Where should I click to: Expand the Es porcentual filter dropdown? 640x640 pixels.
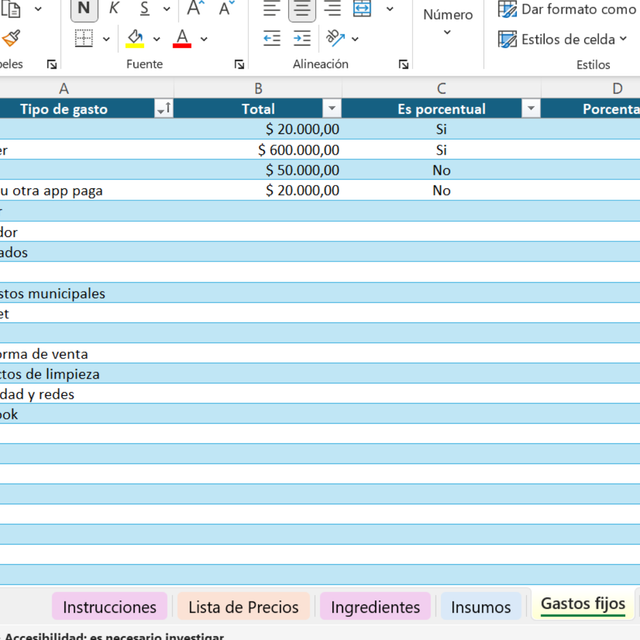point(531,109)
